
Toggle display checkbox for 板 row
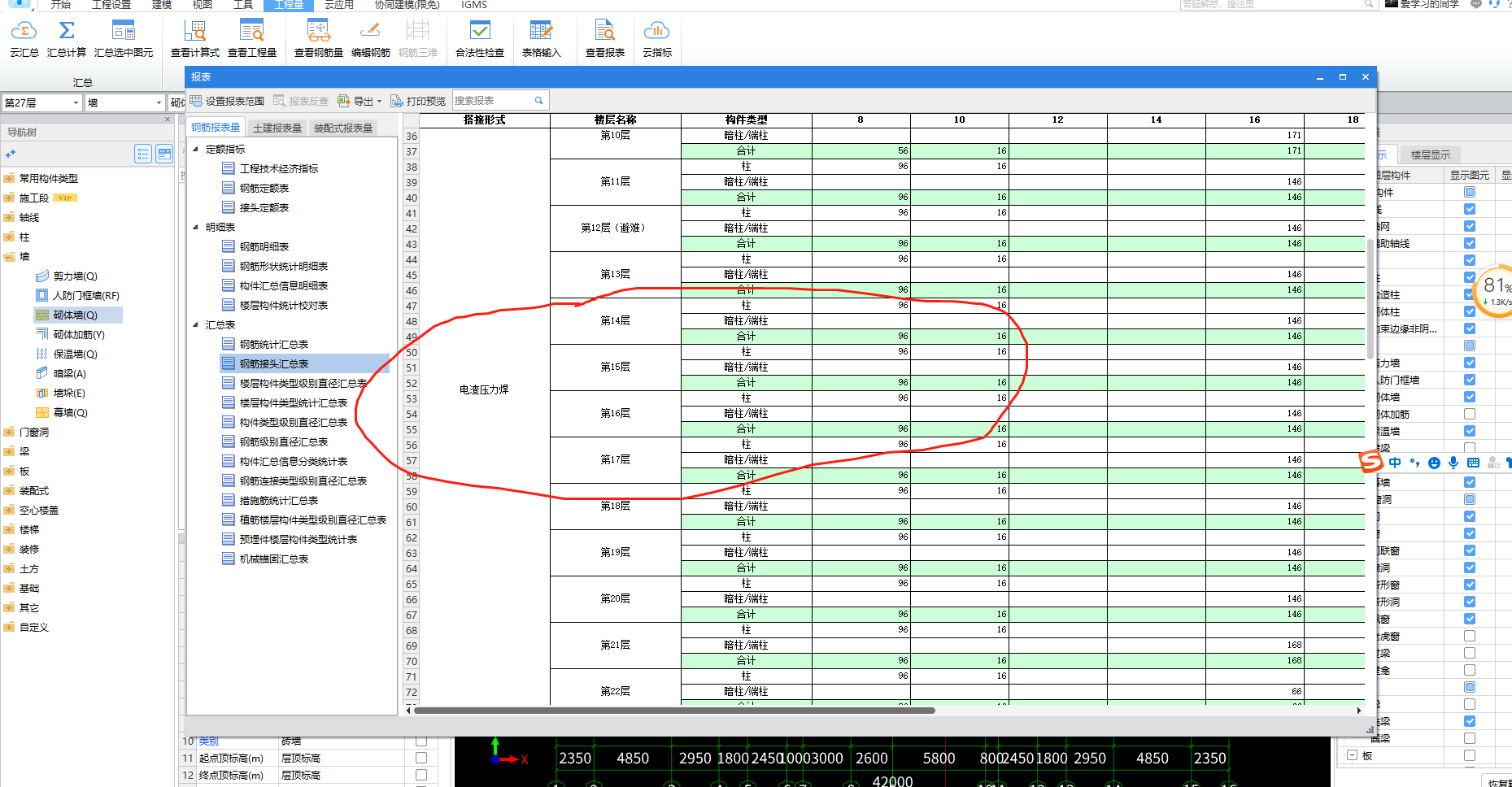1470,755
